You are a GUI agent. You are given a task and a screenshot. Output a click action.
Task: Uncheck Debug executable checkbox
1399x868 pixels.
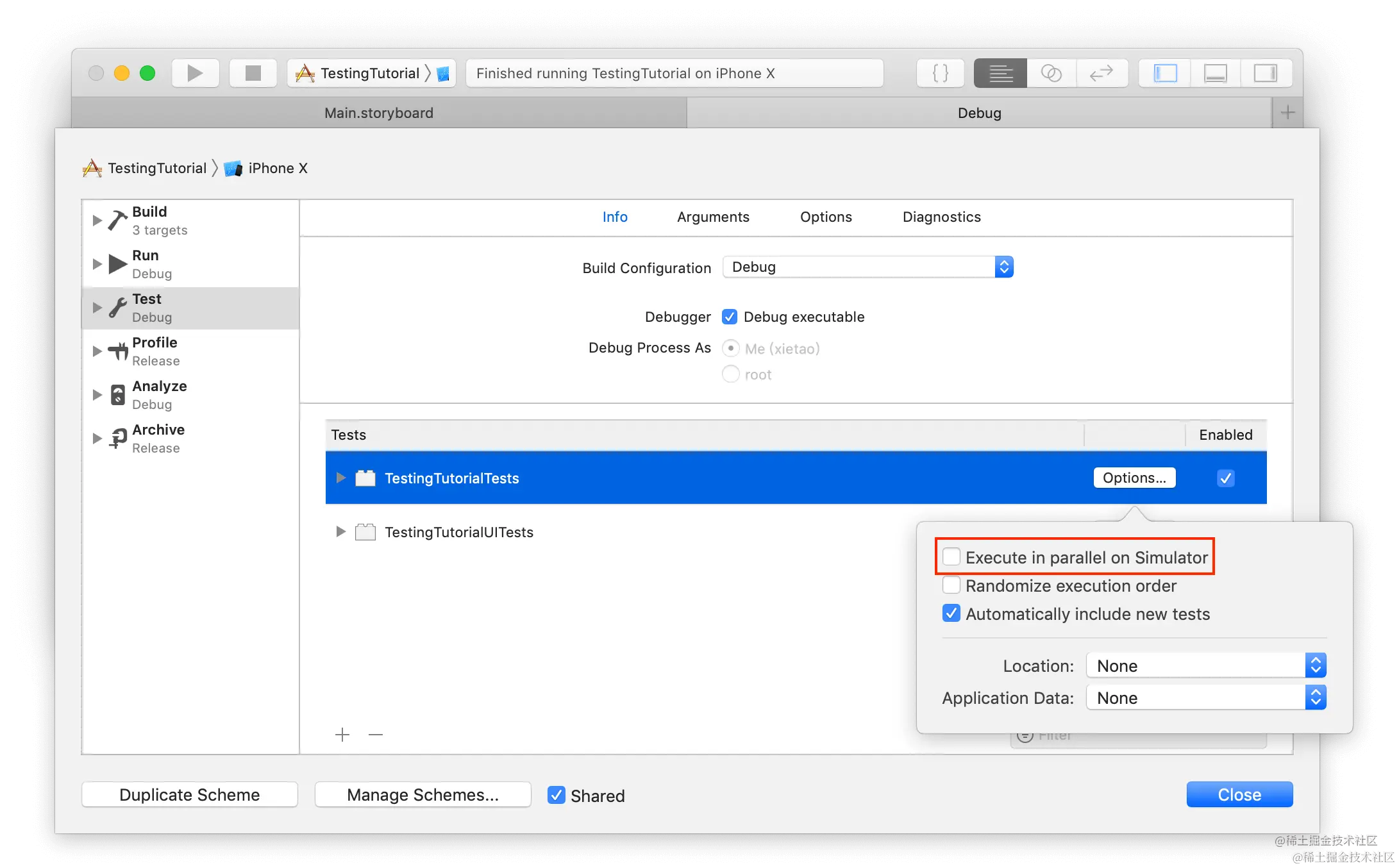pos(730,317)
